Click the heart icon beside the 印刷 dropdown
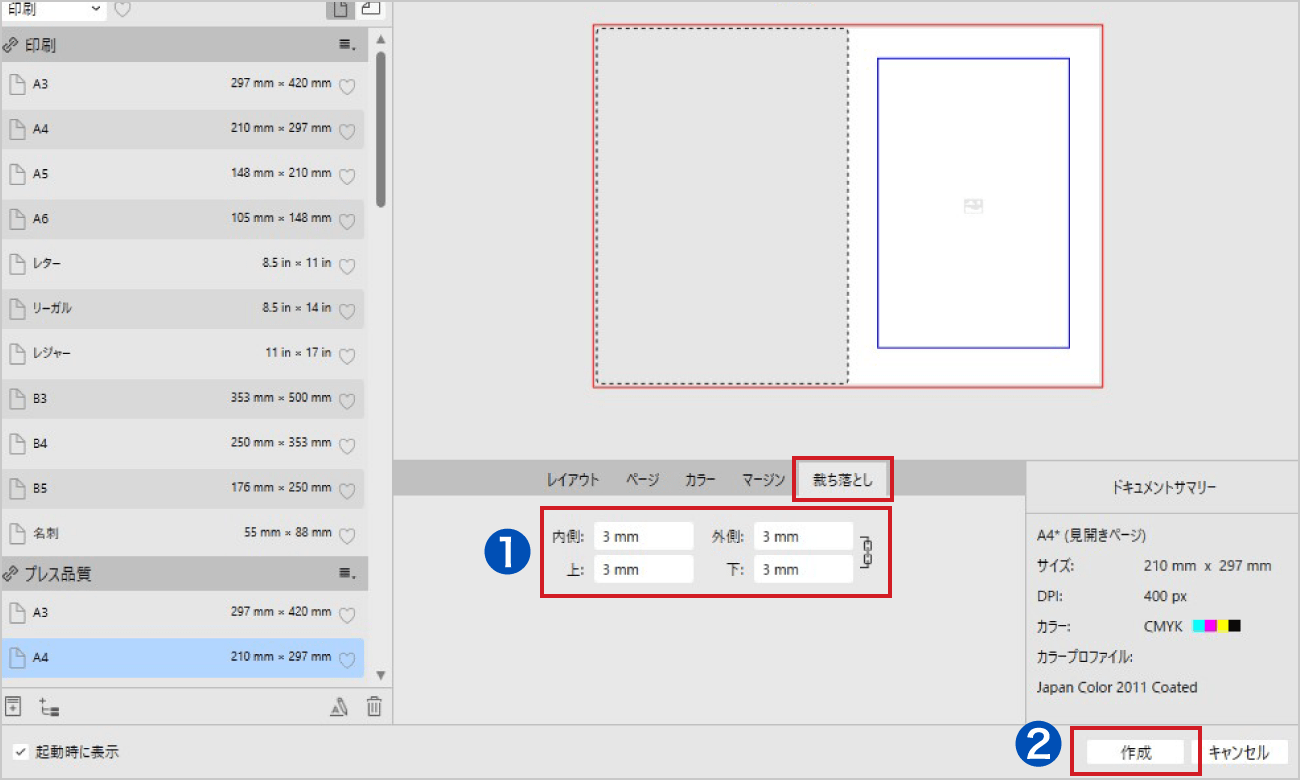1300x780 pixels. point(122,10)
